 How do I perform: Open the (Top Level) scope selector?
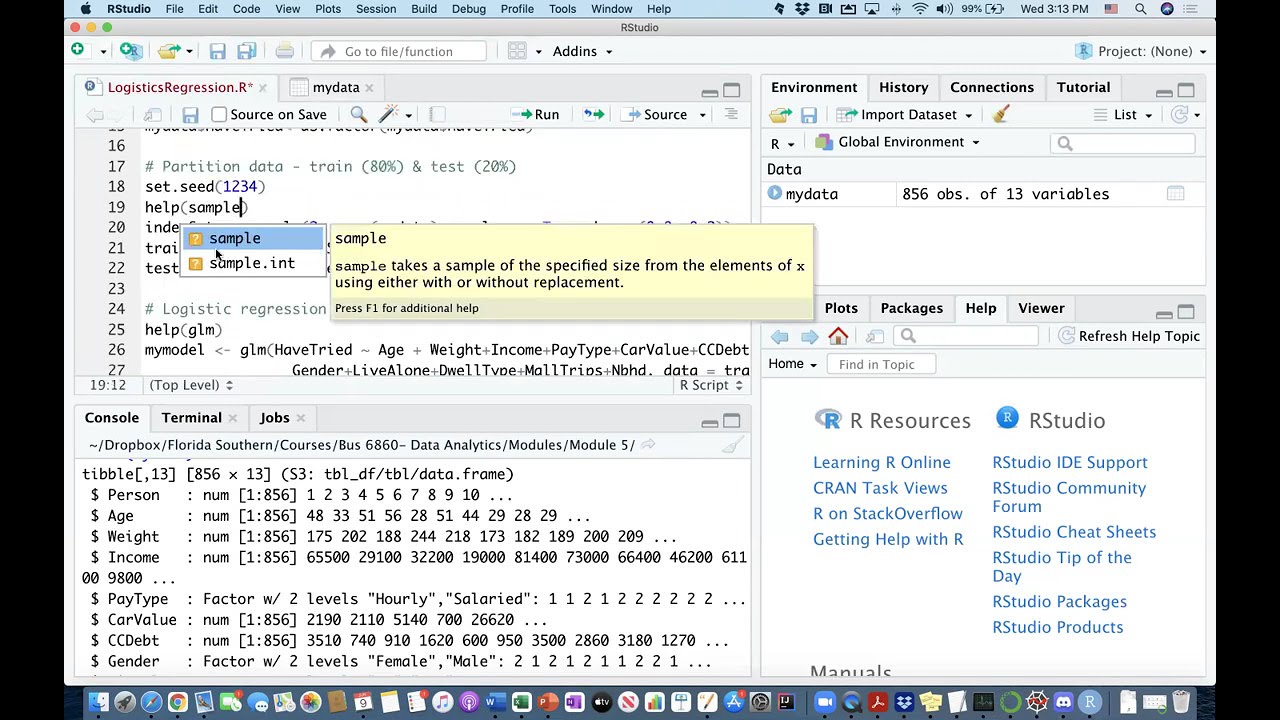[x=190, y=385]
